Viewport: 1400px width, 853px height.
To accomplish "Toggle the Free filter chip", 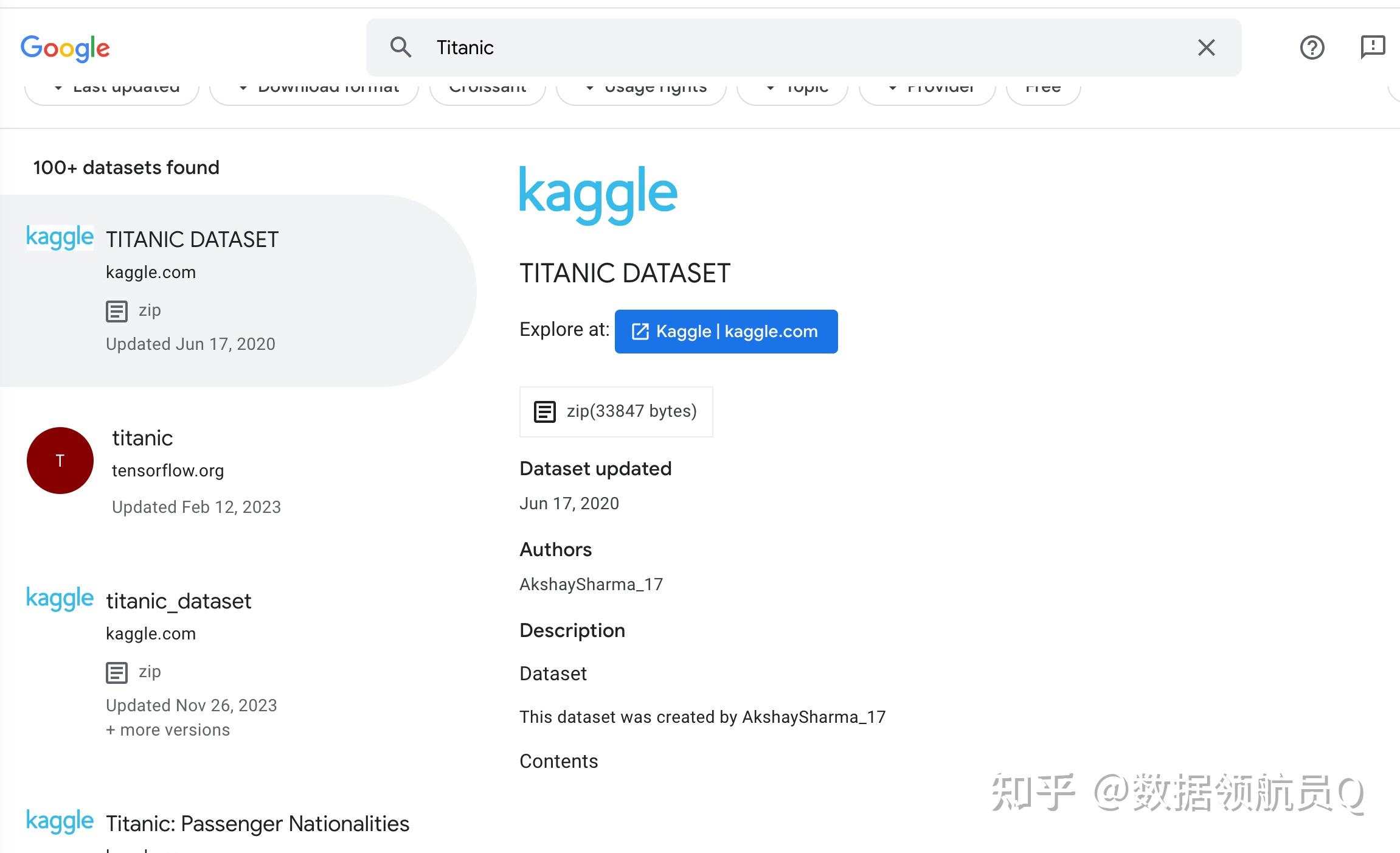I will tap(1043, 90).
